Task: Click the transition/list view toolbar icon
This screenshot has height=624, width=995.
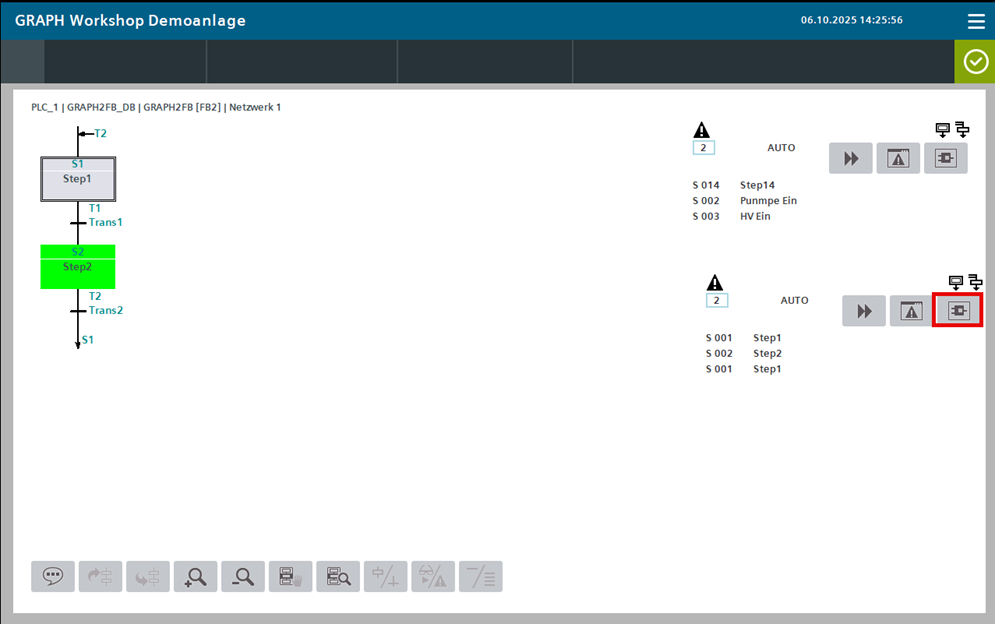Action: click(x=481, y=576)
